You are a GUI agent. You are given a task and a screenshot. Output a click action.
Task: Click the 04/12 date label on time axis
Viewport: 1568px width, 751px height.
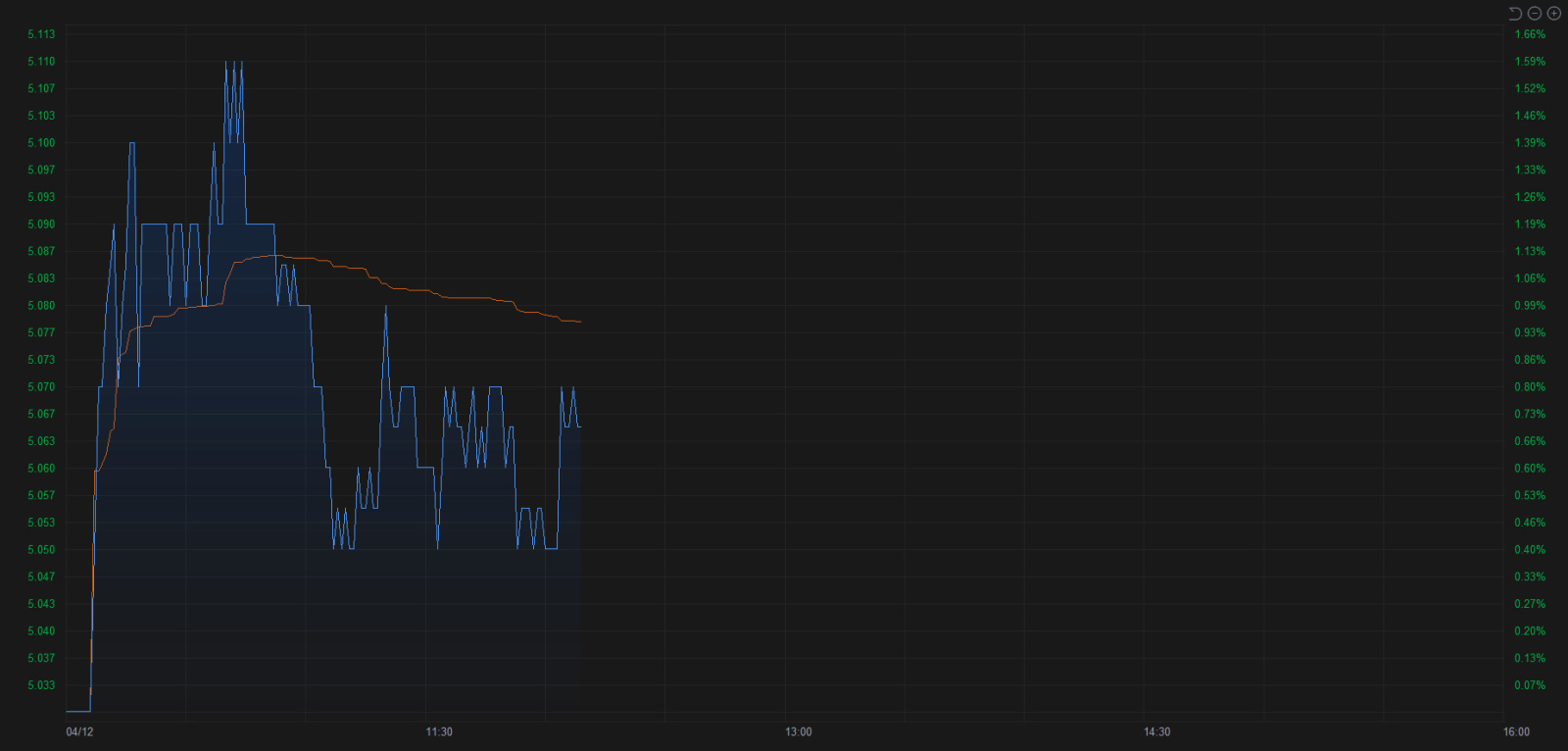tap(79, 732)
